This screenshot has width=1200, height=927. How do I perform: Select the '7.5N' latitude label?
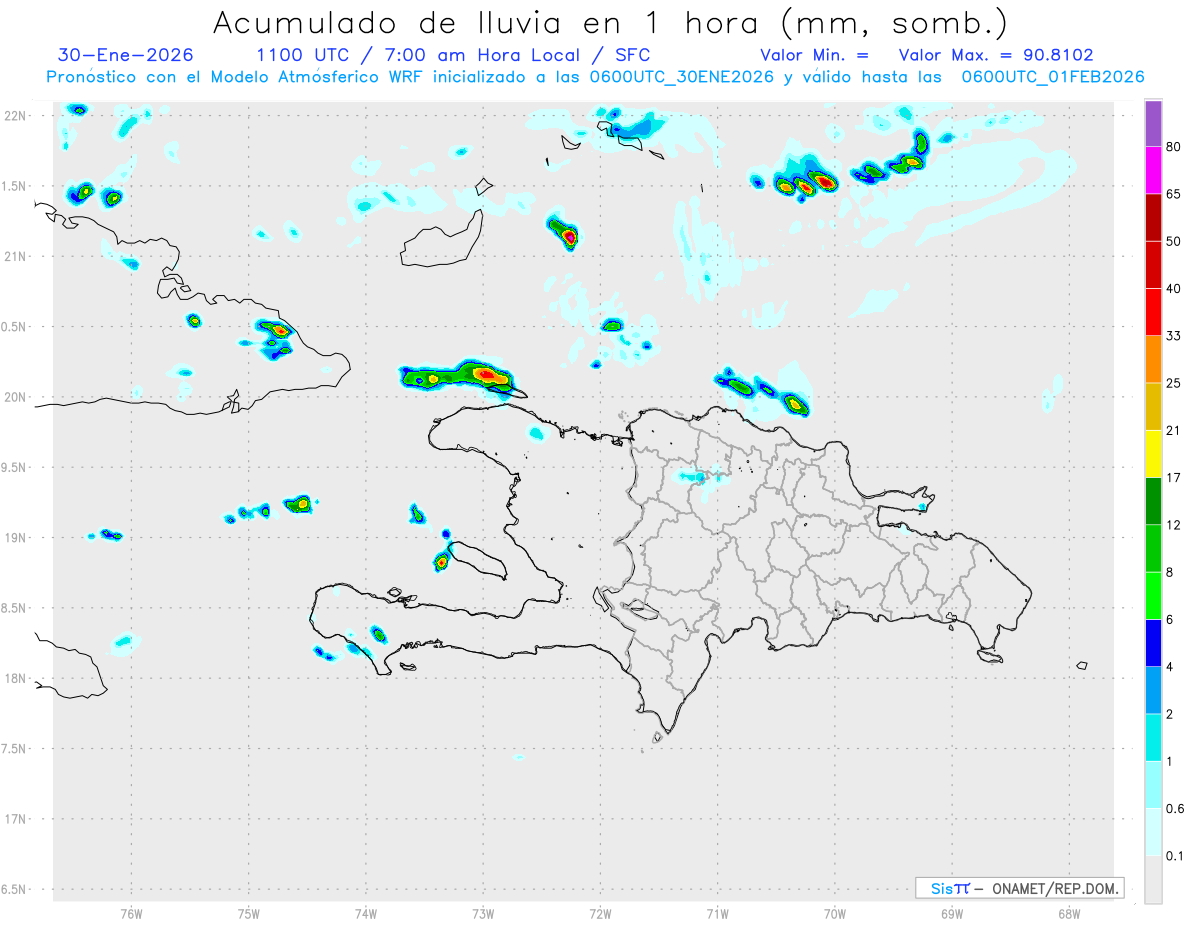tap(14, 749)
